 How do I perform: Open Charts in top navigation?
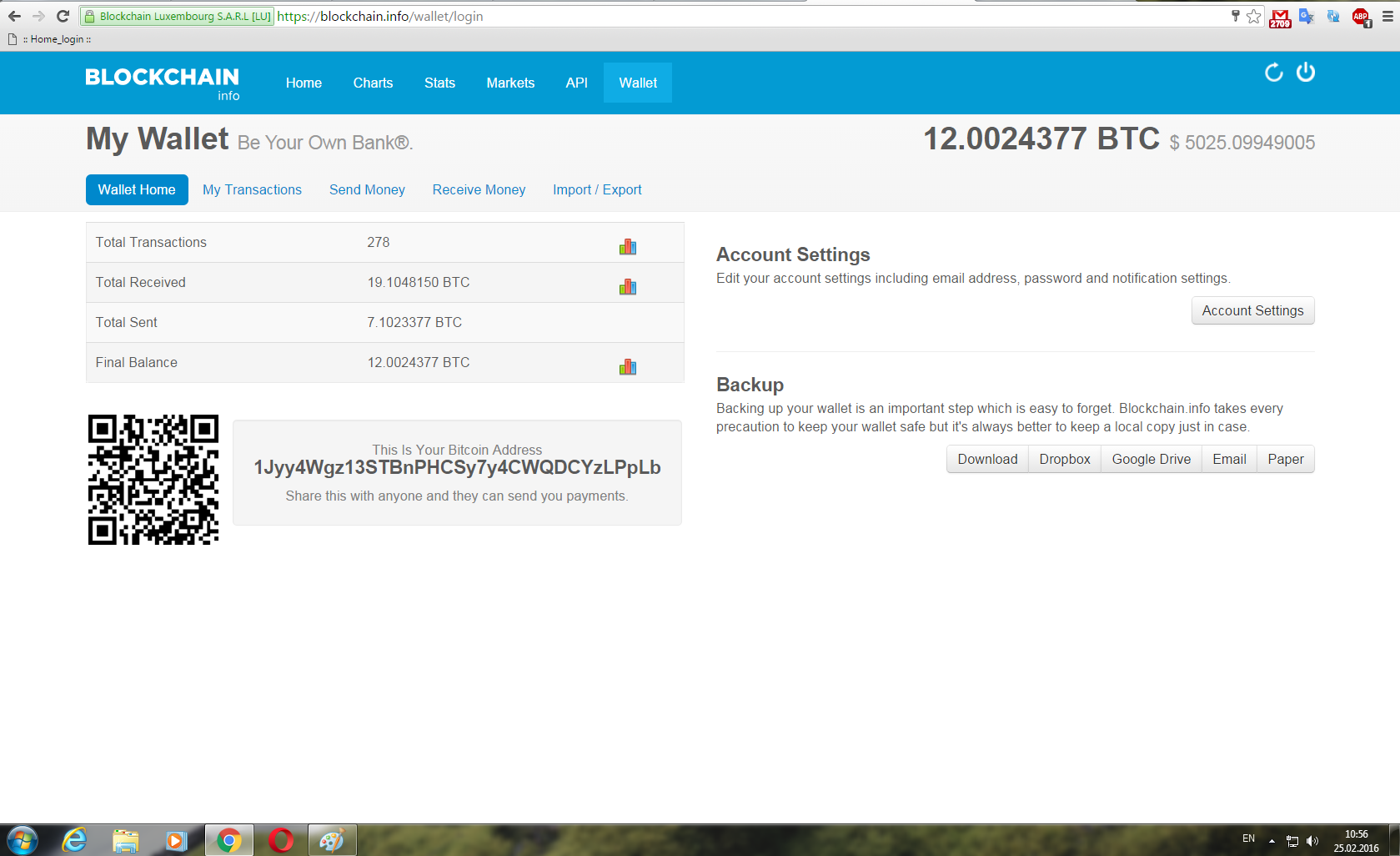click(373, 83)
